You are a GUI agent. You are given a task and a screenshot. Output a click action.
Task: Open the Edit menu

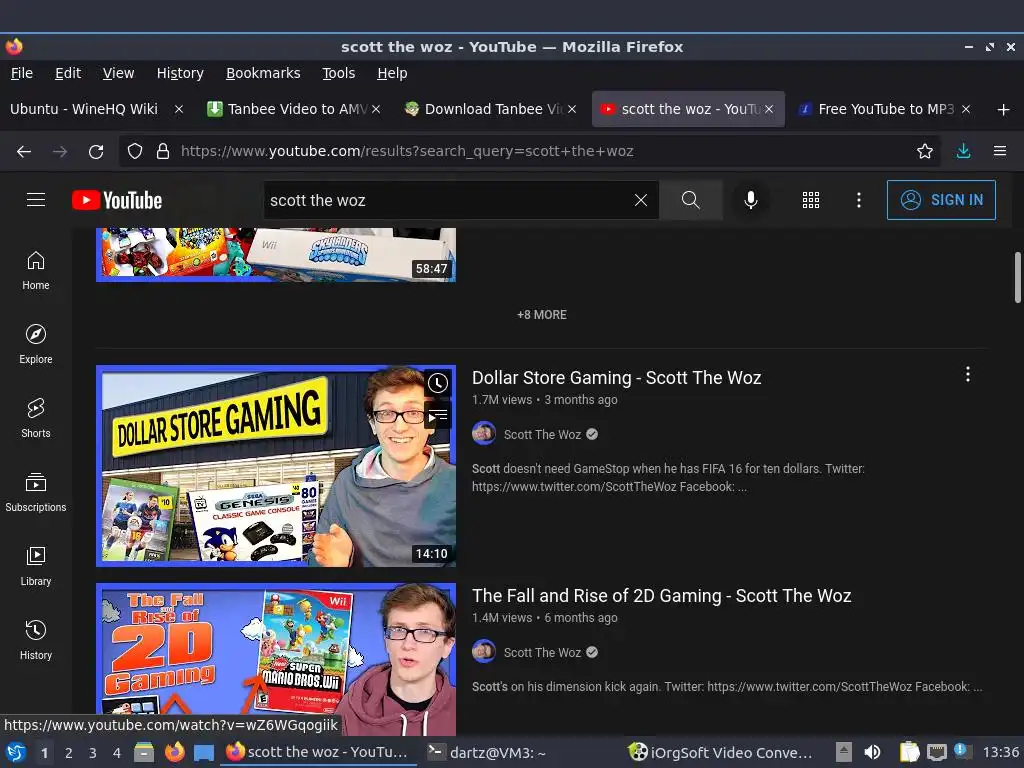(x=68, y=73)
